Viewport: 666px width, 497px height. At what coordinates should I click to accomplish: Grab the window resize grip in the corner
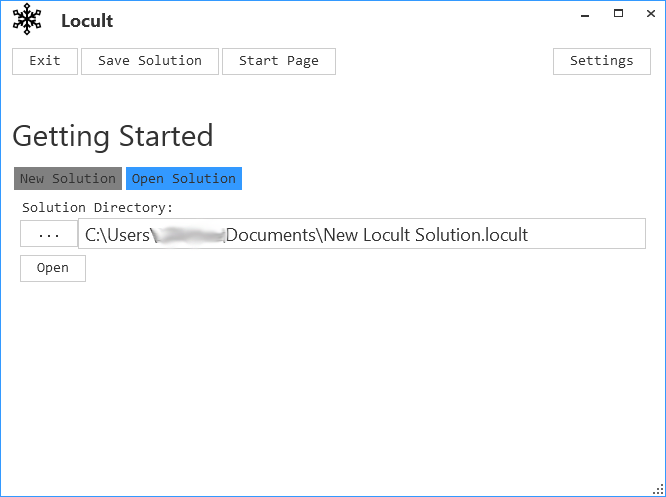[659, 490]
